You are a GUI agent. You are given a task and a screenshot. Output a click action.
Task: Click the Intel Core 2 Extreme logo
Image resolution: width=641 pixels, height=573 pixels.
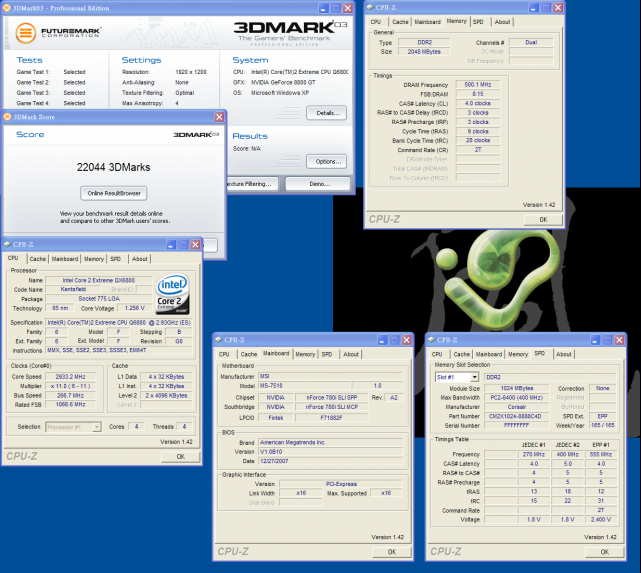(172, 294)
